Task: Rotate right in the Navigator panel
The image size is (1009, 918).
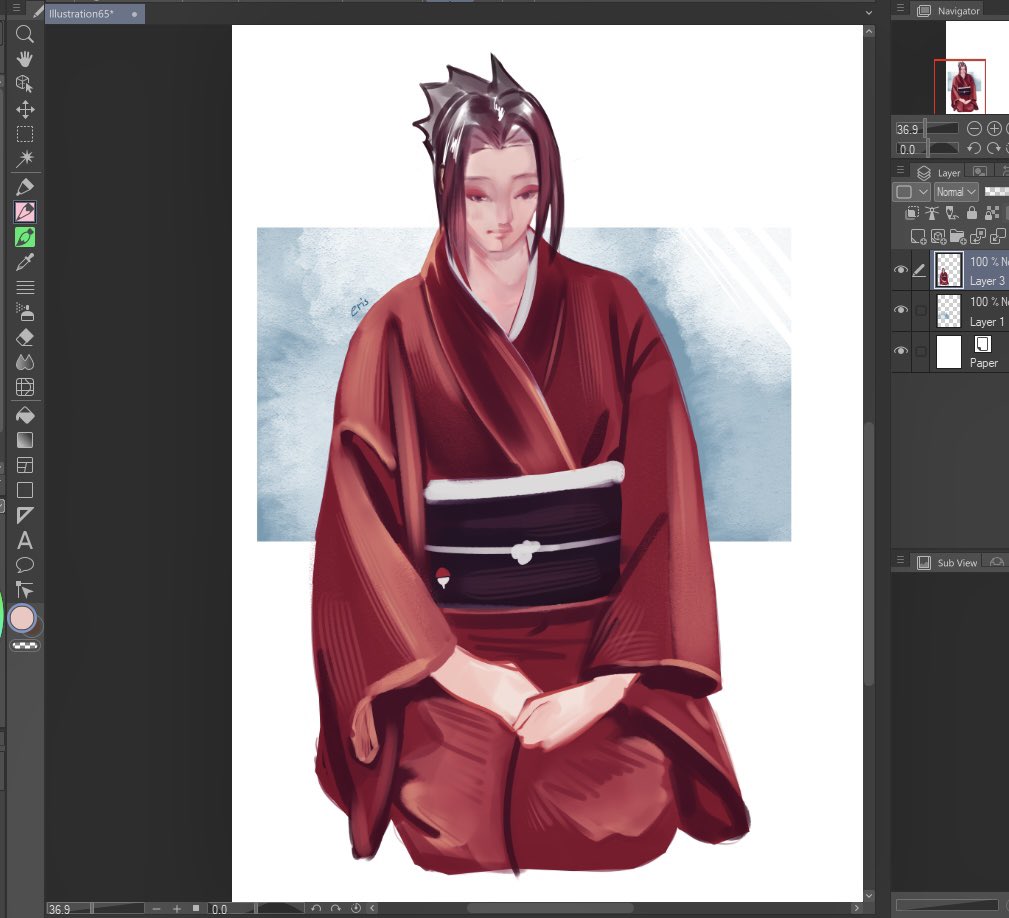Action: coord(994,149)
